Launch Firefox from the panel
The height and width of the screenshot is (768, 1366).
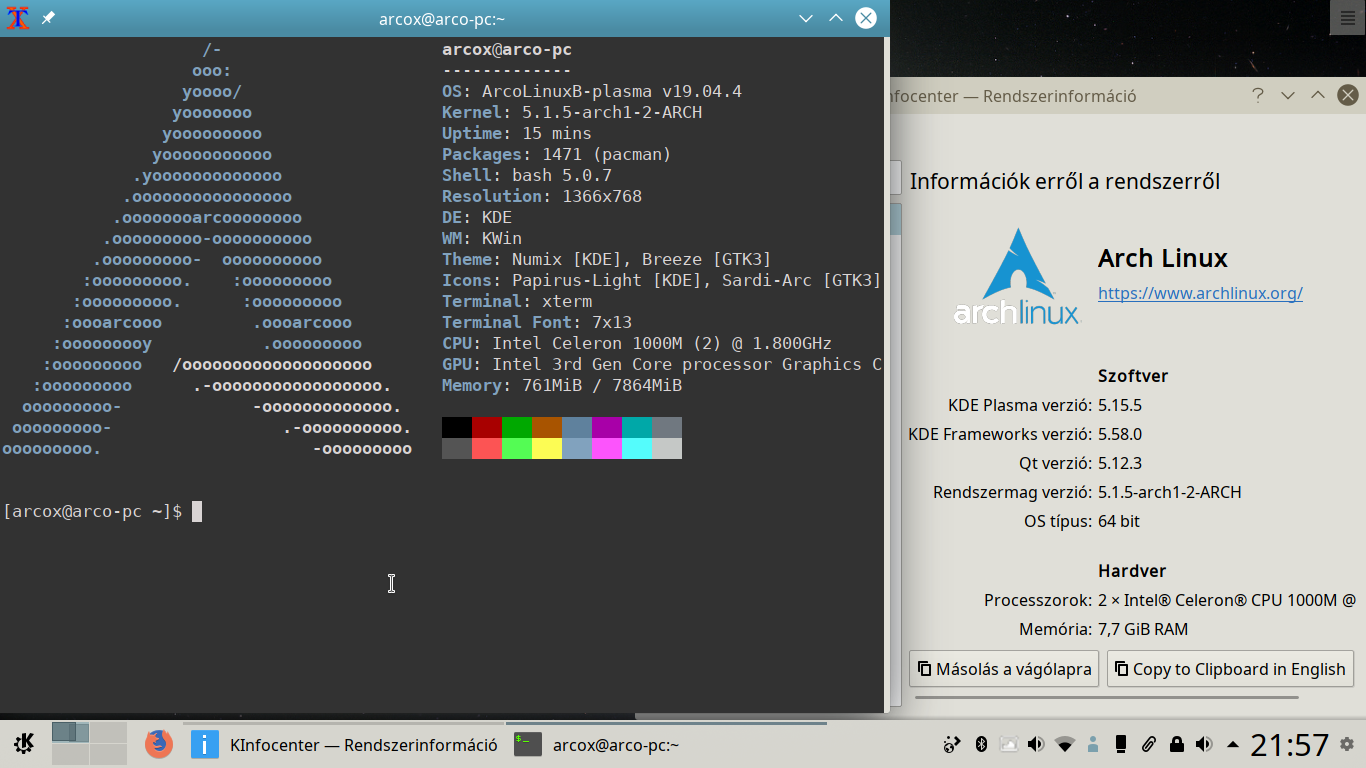tap(158, 744)
